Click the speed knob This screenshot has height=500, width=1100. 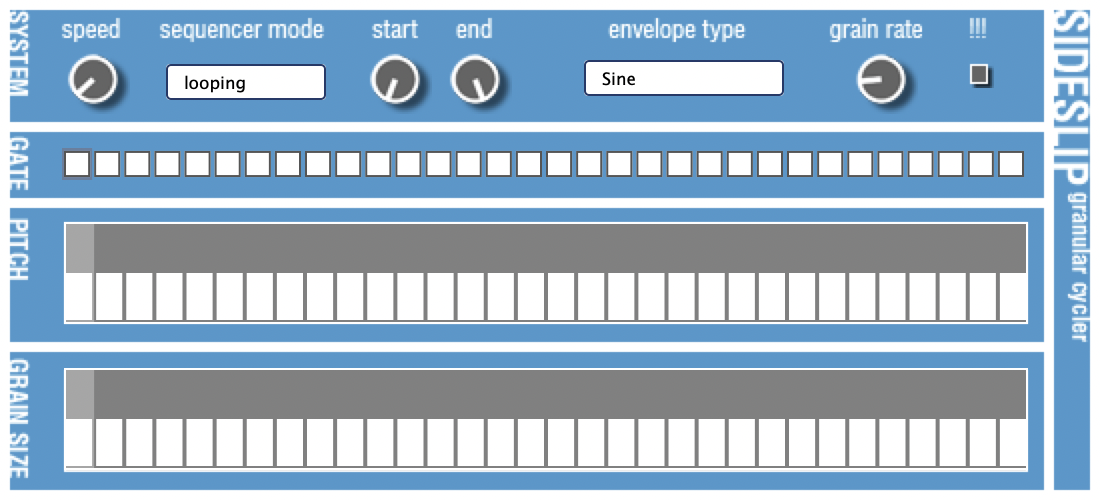[92, 81]
